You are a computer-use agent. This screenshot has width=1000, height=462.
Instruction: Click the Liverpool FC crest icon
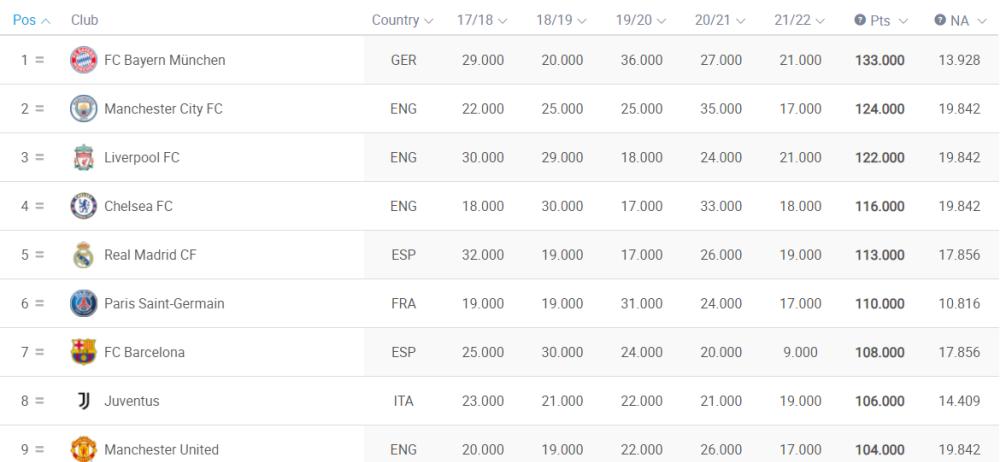pos(84,158)
